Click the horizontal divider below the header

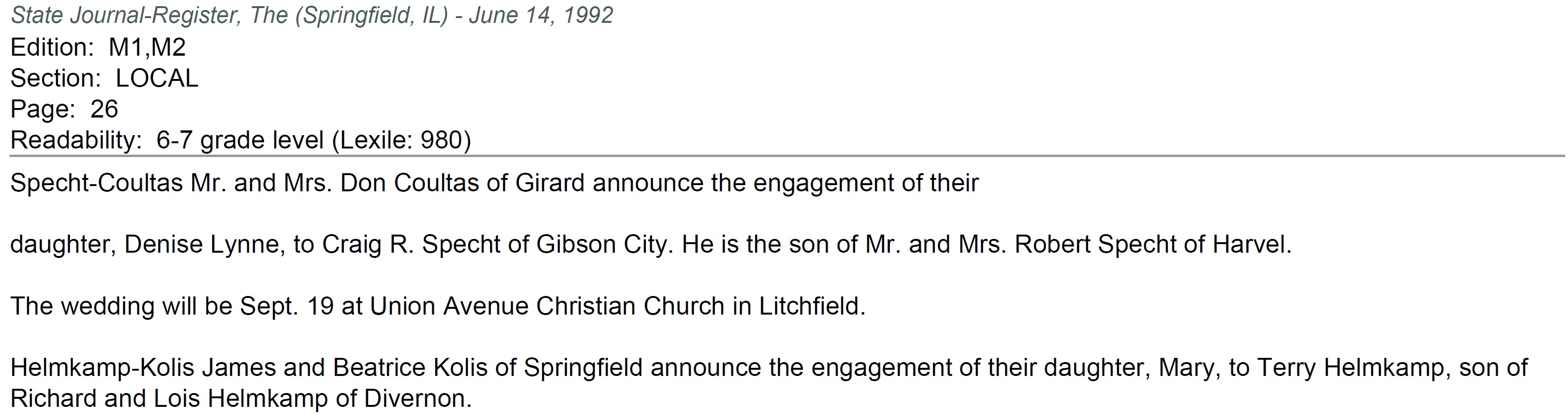pos(785,157)
